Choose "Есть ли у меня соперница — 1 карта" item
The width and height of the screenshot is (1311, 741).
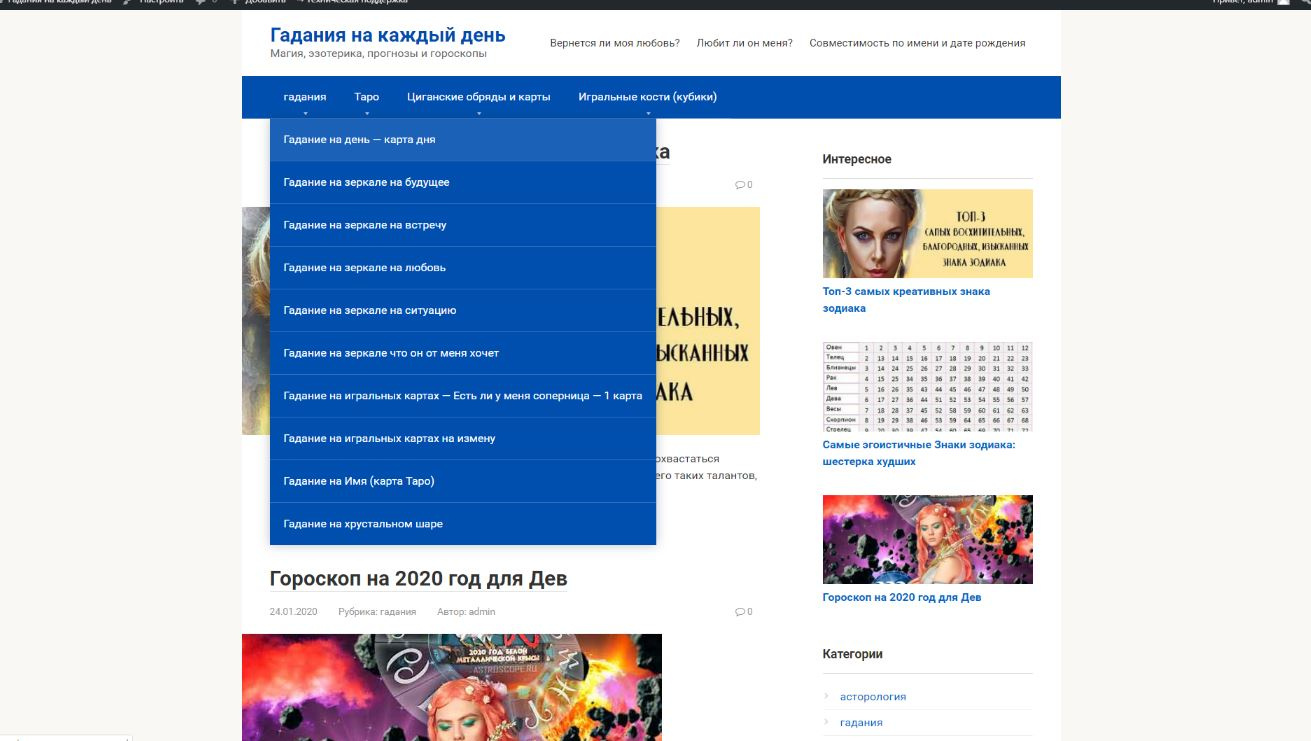[x=463, y=396]
